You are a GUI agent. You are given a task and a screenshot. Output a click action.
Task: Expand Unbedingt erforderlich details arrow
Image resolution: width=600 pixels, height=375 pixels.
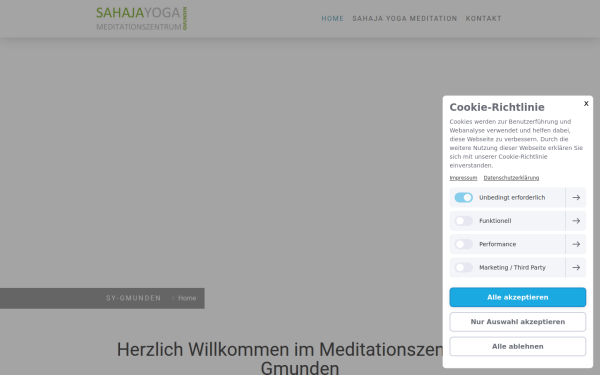576,197
